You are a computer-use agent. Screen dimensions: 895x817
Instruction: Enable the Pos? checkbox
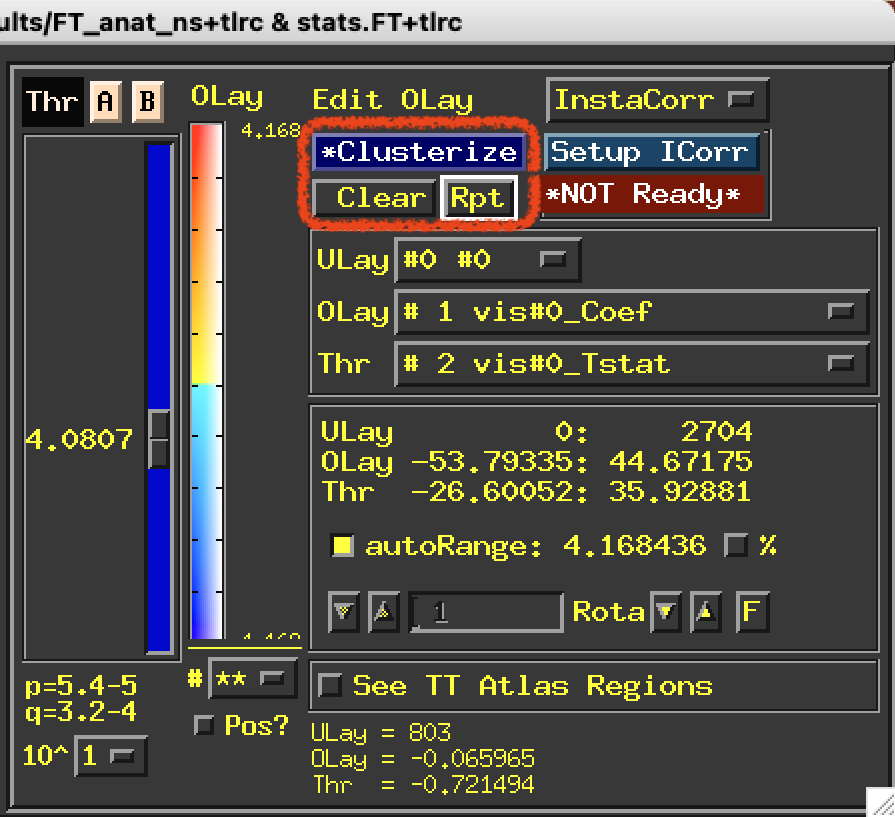(204, 726)
